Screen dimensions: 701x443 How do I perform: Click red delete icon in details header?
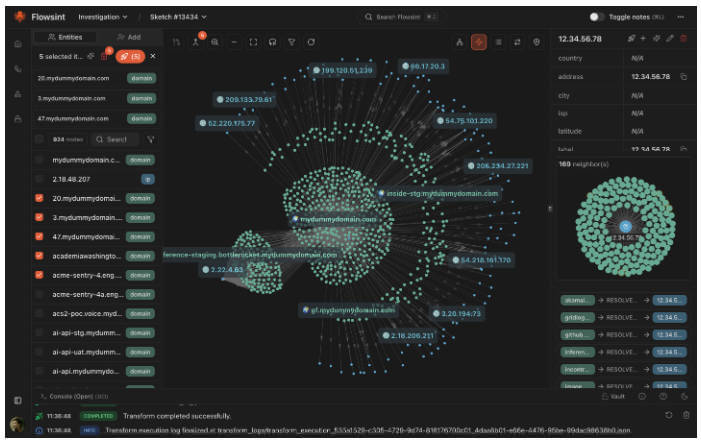coord(684,38)
